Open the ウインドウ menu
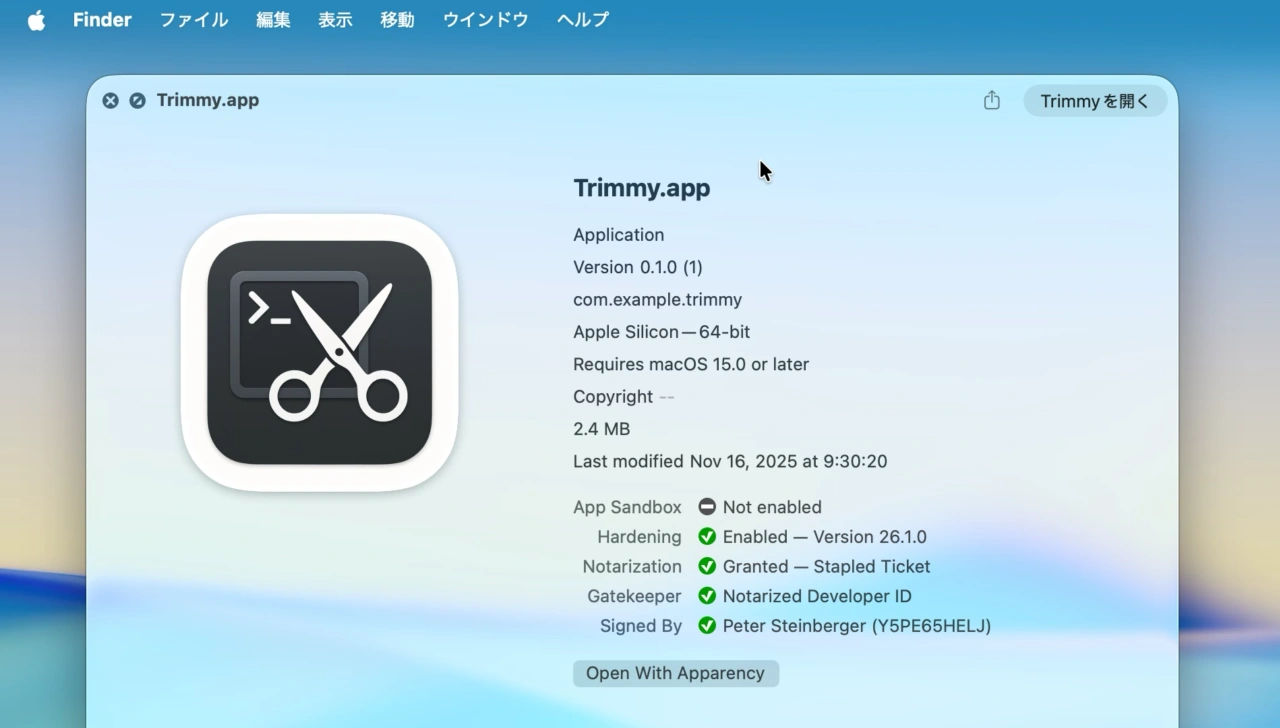This screenshot has width=1280, height=728. (485, 19)
